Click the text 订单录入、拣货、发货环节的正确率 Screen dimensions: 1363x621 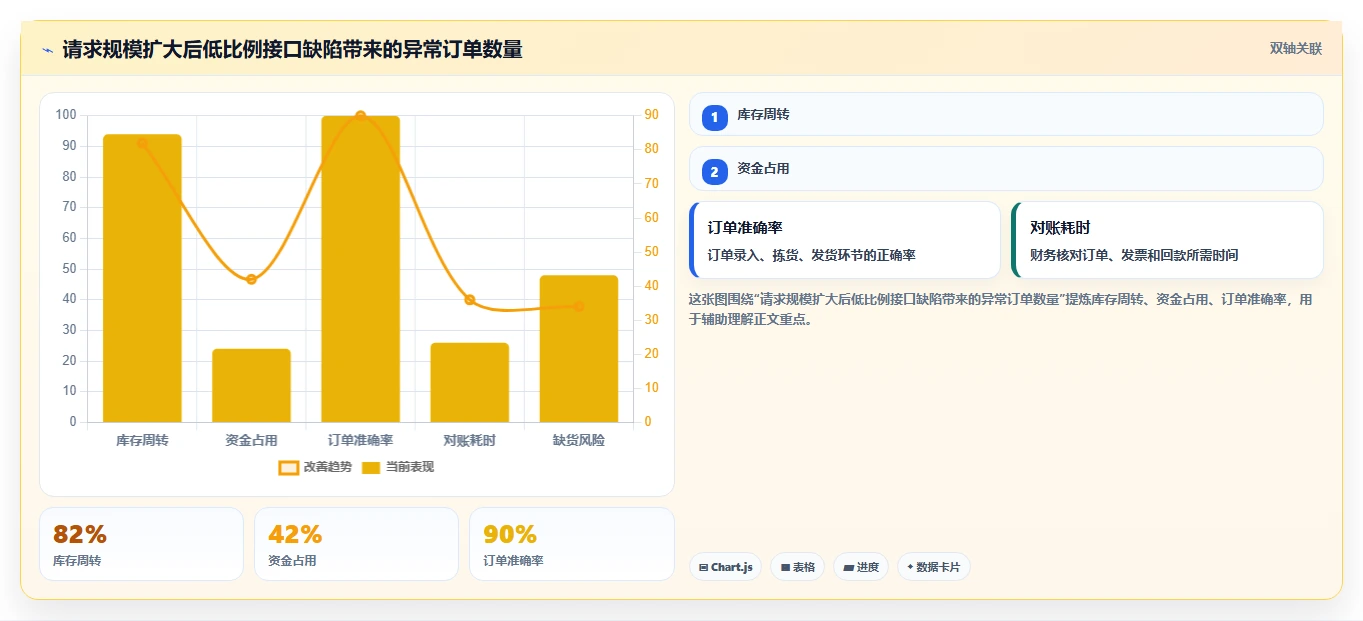pyautogui.click(x=811, y=255)
